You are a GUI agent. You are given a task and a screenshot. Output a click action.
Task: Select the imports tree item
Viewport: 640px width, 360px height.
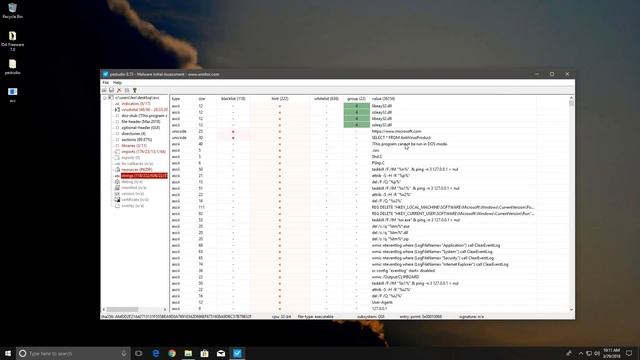(x=144, y=152)
